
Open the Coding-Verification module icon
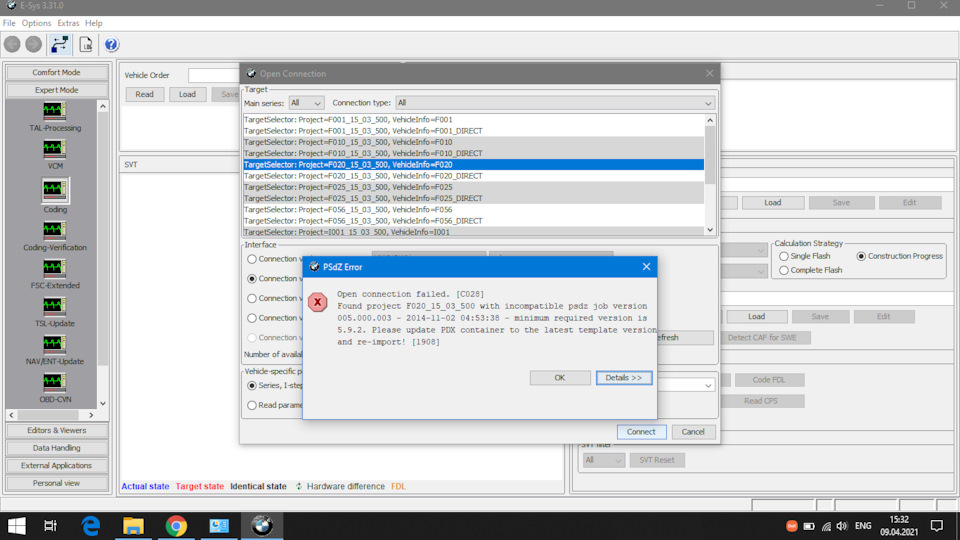54,231
